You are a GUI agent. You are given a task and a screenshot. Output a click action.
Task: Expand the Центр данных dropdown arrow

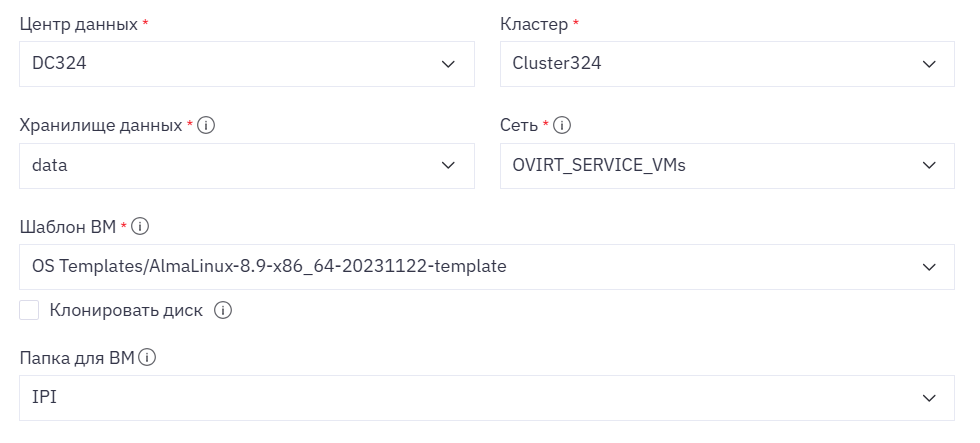pyautogui.click(x=448, y=64)
